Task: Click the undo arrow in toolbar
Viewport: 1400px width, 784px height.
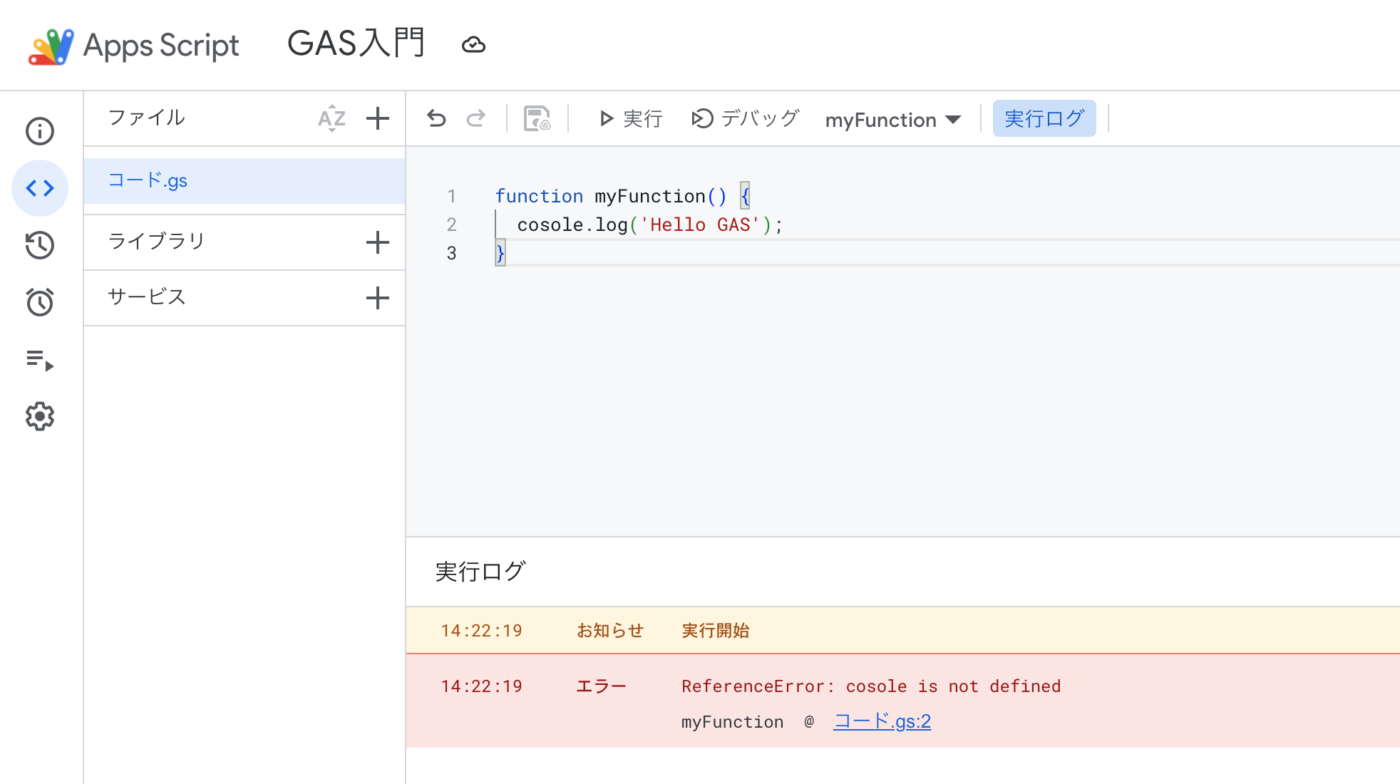Action: point(436,119)
